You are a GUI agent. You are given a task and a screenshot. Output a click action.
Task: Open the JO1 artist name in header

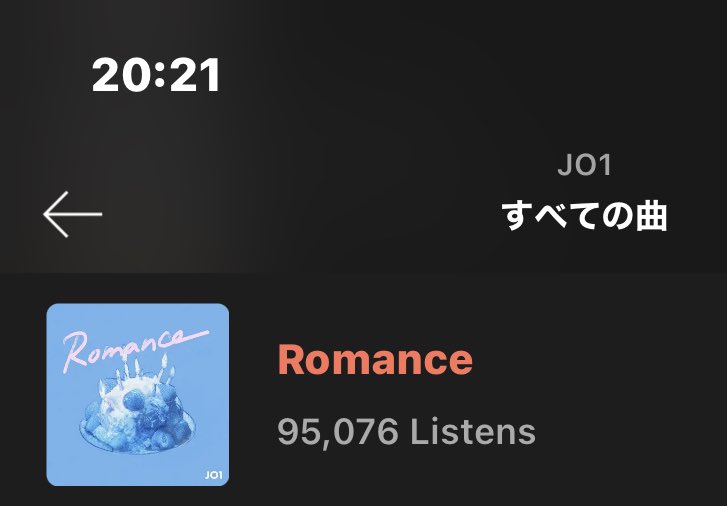(584, 165)
